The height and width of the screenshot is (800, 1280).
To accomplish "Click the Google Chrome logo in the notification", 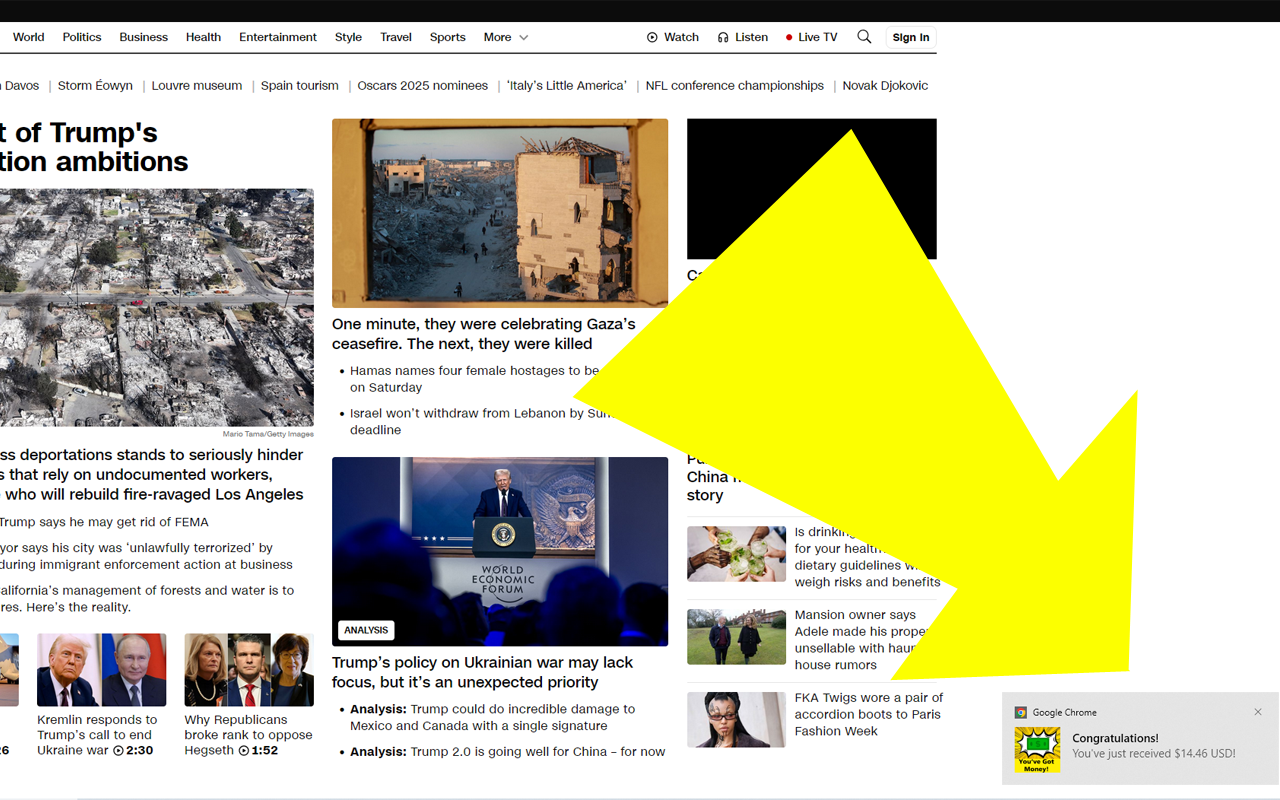I will click(x=1021, y=712).
